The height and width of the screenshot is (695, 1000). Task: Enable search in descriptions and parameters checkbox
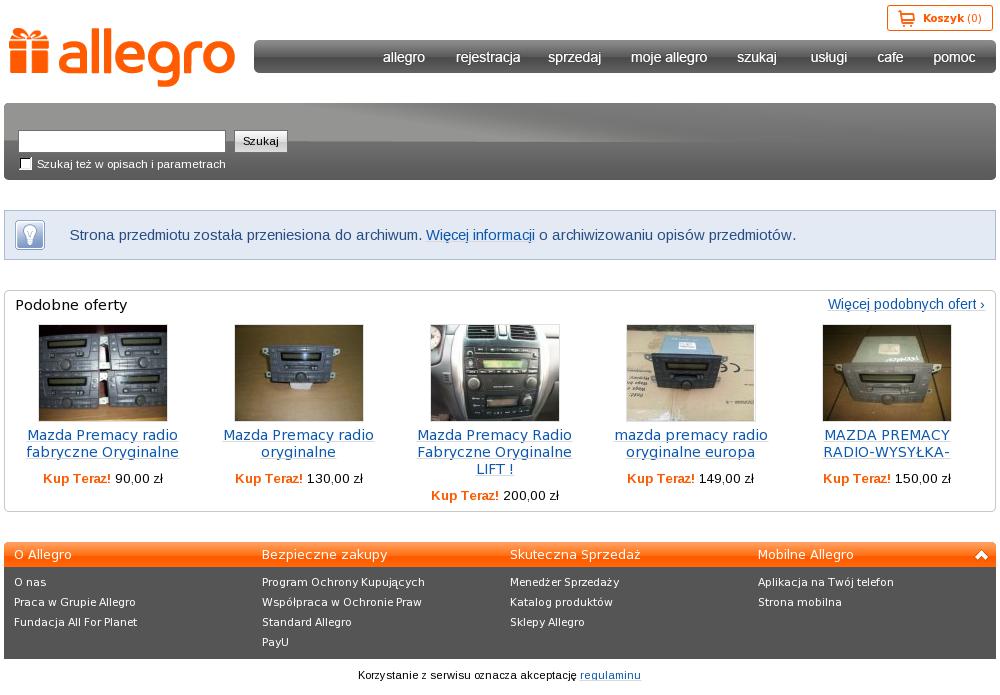pyautogui.click(x=26, y=164)
